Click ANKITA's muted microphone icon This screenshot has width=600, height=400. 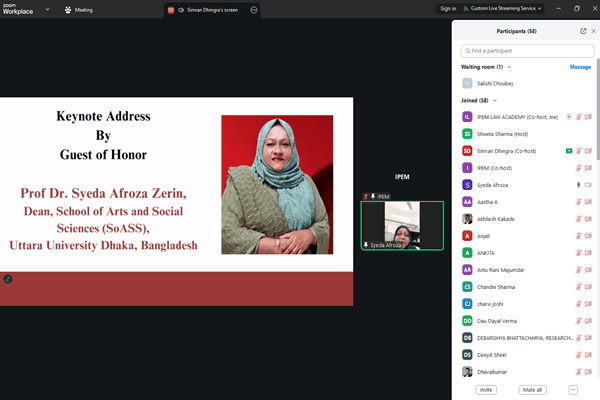[x=579, y=253]
